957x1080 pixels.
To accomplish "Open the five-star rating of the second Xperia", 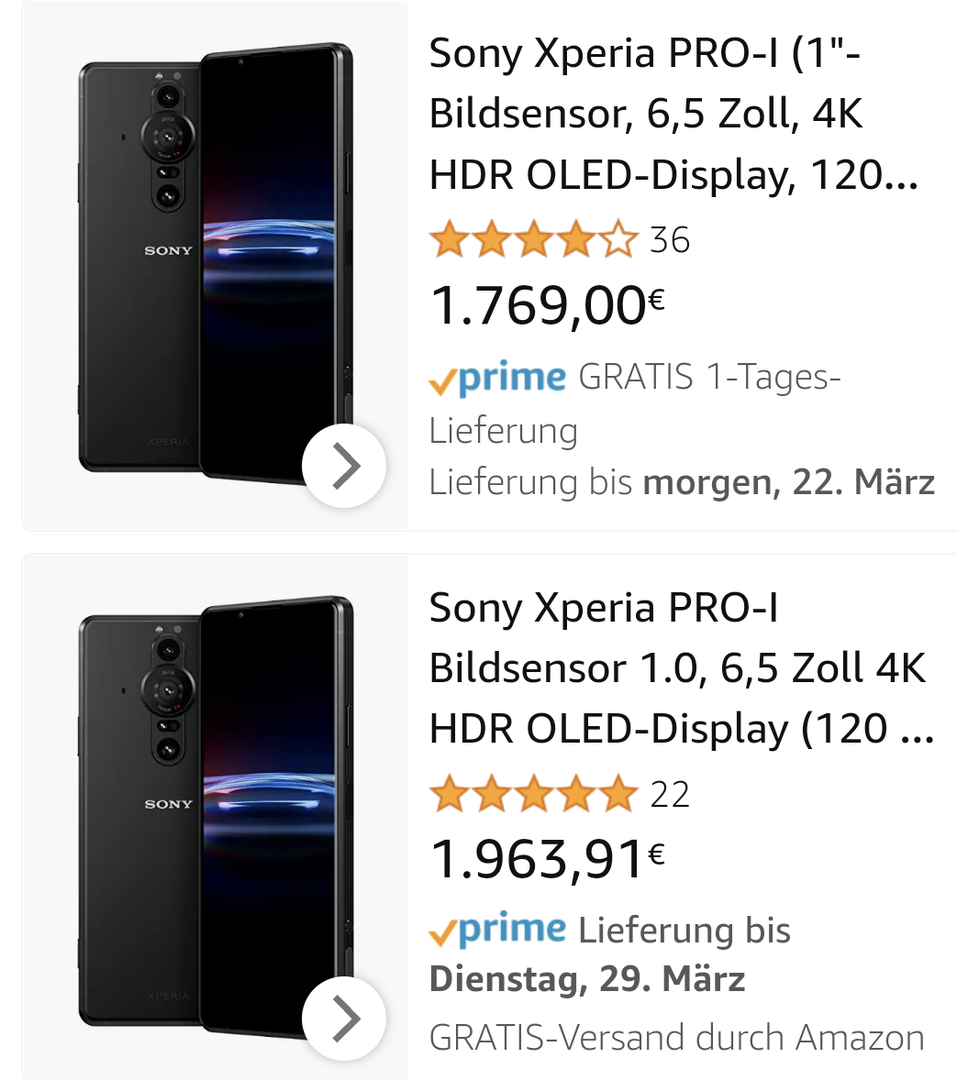I will [533, 794].
